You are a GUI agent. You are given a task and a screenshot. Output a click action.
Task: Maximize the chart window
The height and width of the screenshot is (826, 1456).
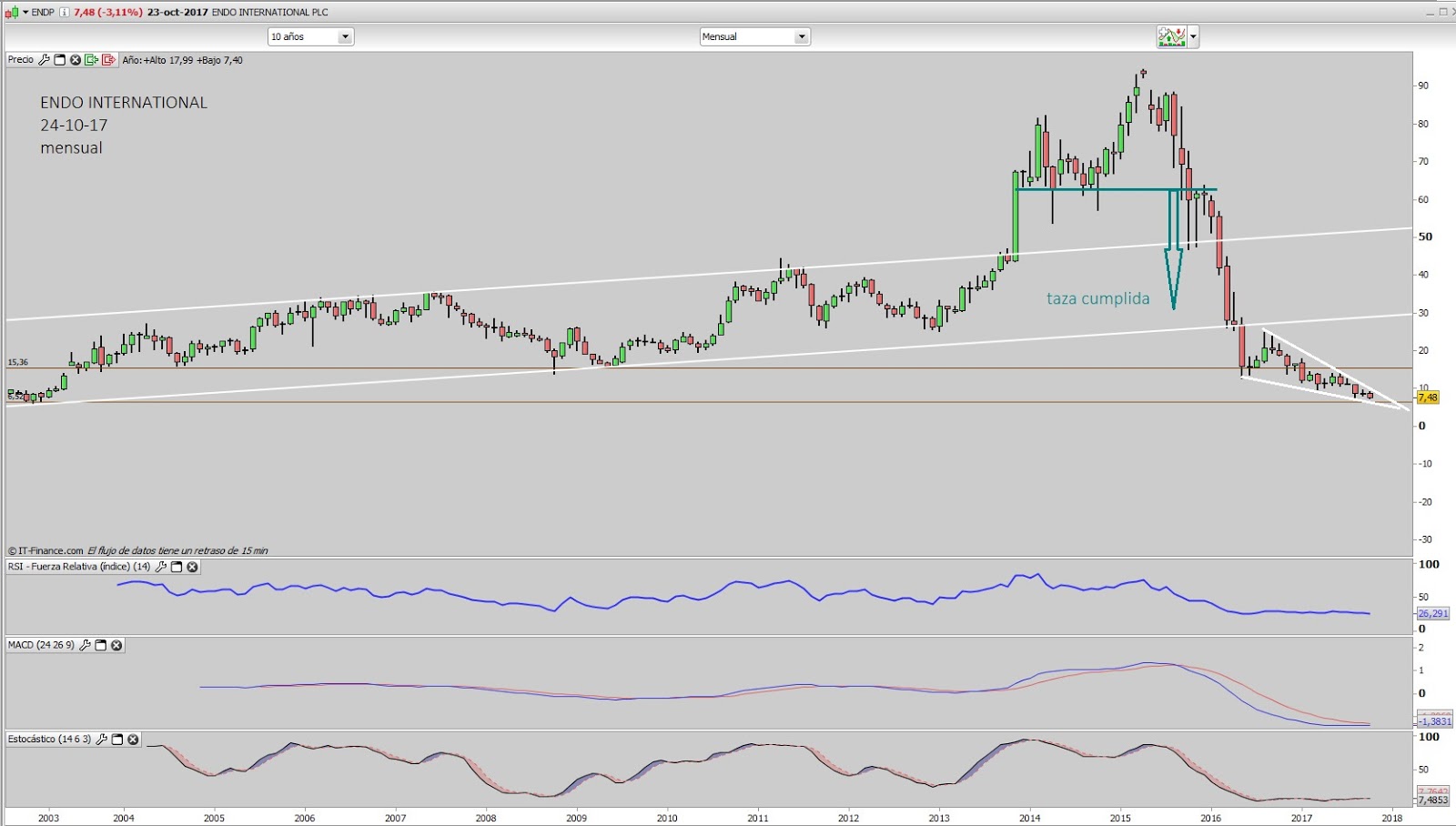(1443, 11)
